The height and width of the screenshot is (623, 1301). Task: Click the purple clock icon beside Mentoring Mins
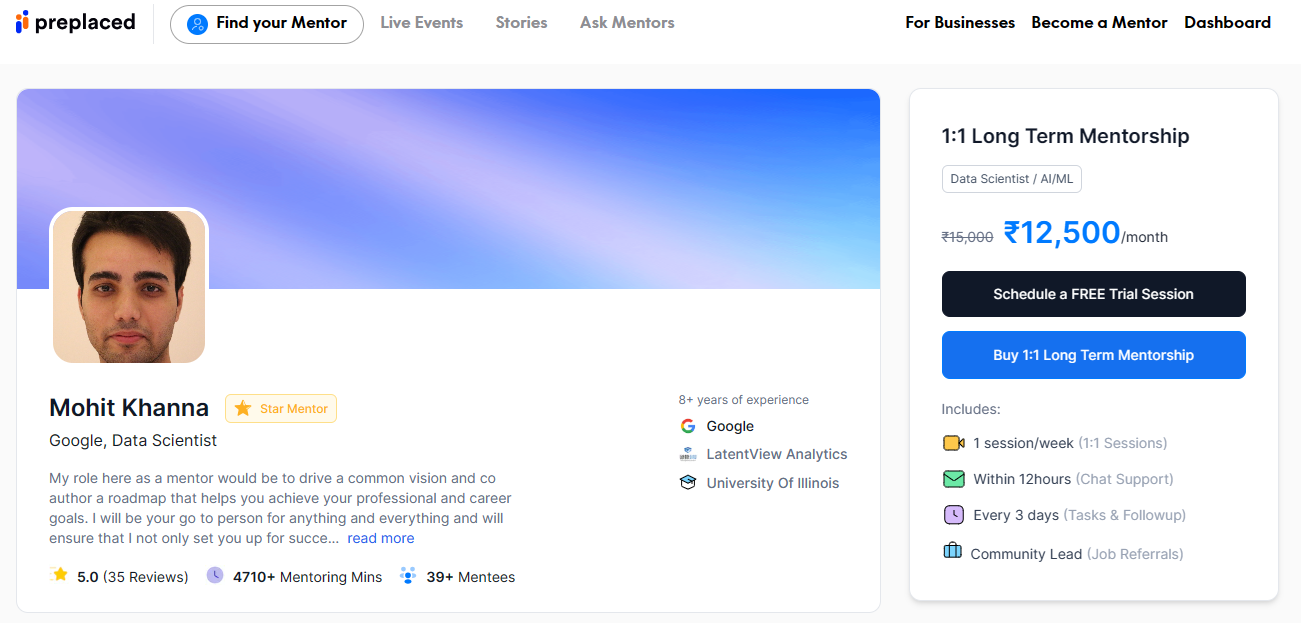click(215, 575)
